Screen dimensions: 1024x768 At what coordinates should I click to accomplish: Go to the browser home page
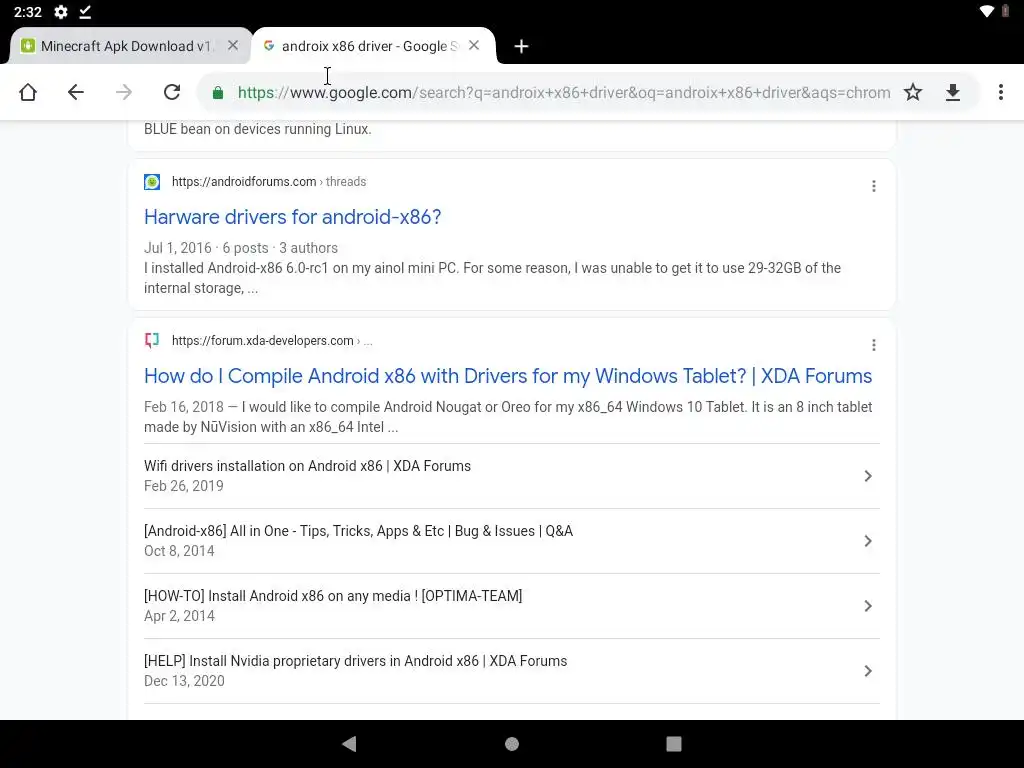(27, 92)
